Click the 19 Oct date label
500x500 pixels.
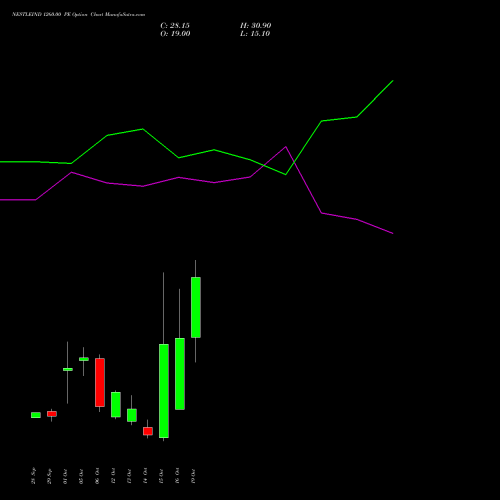(193, 476)
